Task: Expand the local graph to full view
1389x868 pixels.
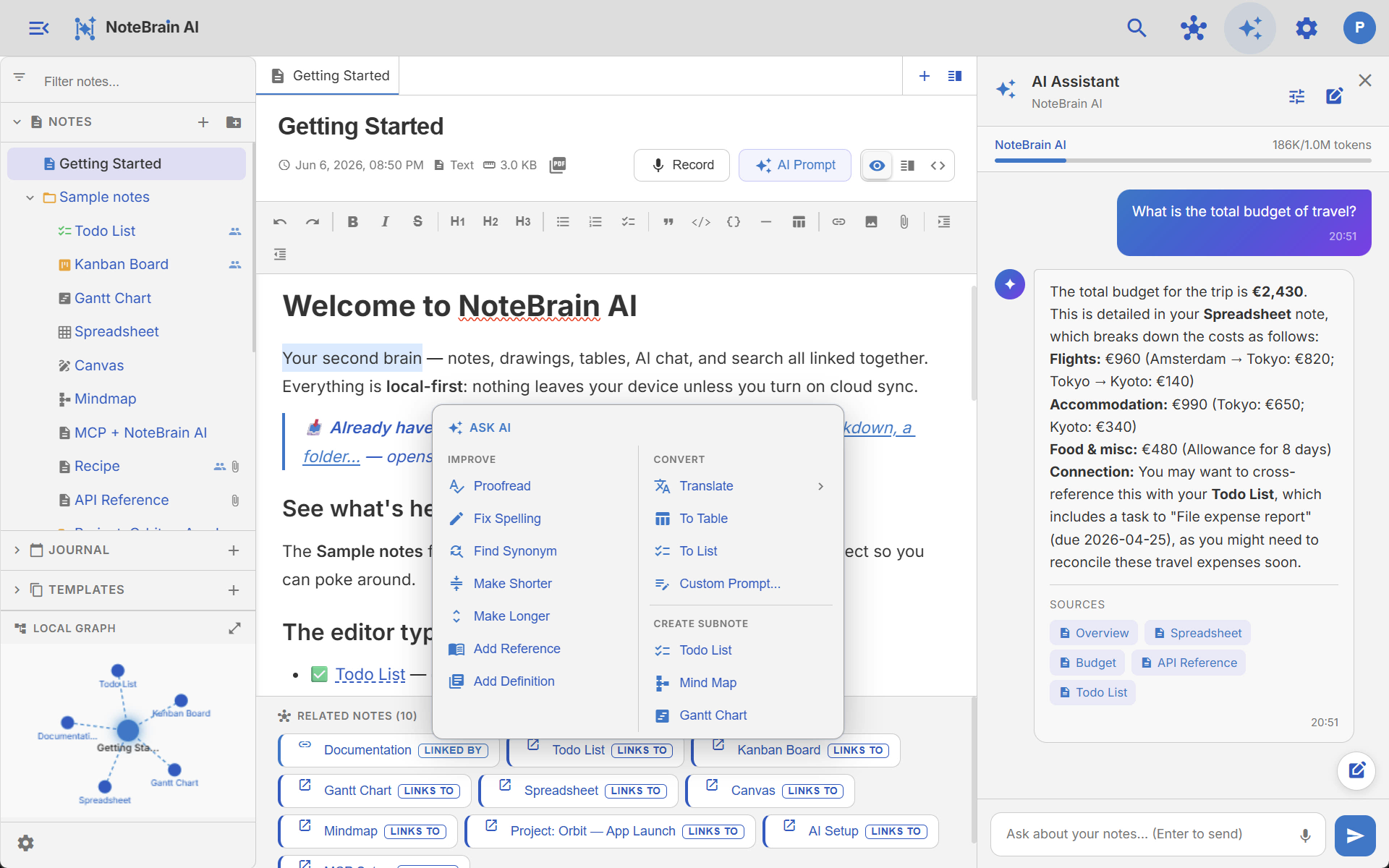Action: pyautogui.click(x=234, y=629)
